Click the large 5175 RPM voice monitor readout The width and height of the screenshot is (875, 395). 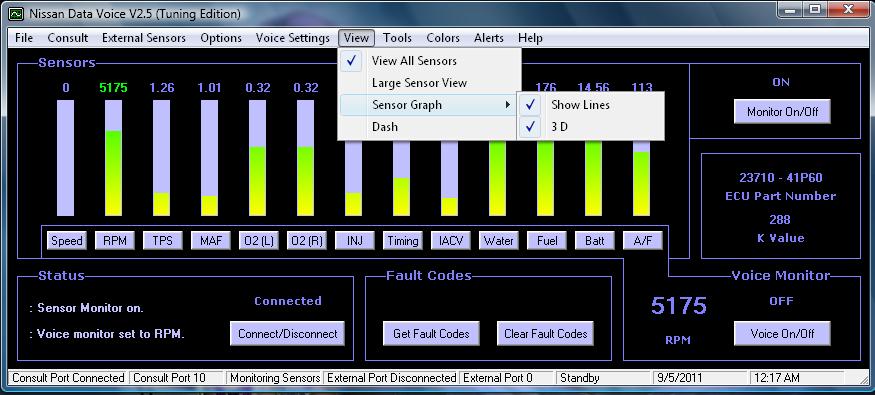679,306
